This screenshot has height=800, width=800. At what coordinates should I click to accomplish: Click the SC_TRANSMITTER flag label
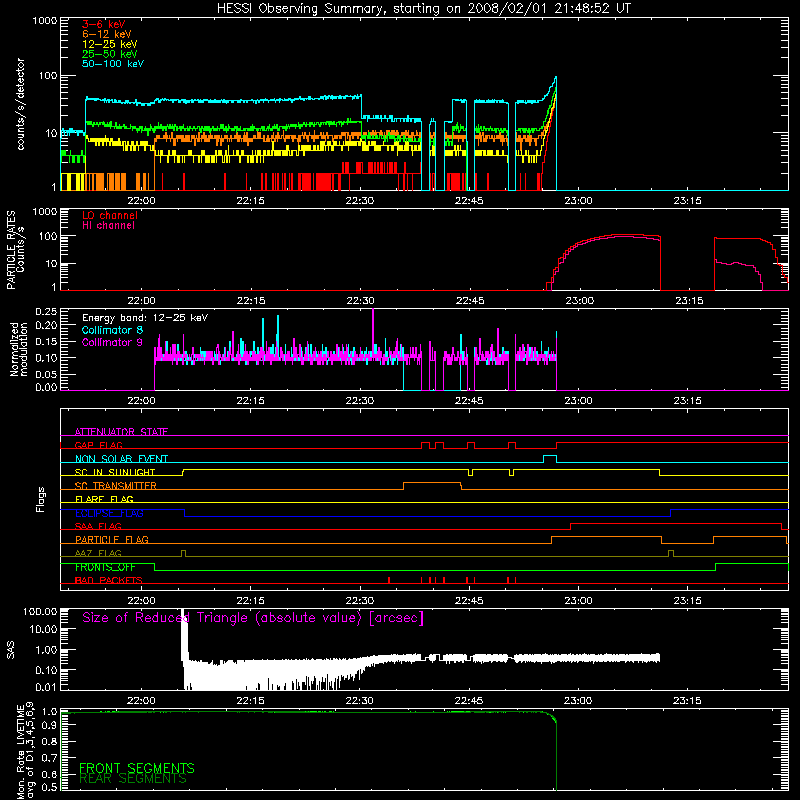coord(116,486)
